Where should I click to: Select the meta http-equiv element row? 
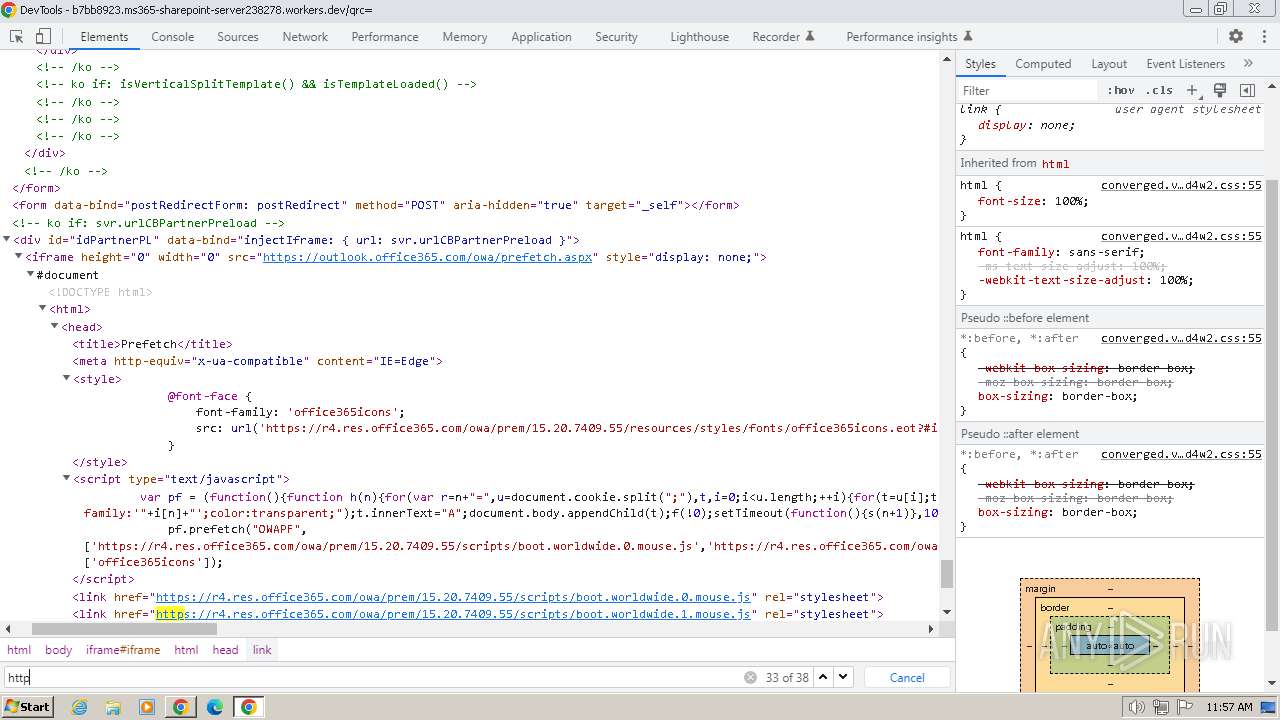tap(257, 361)
